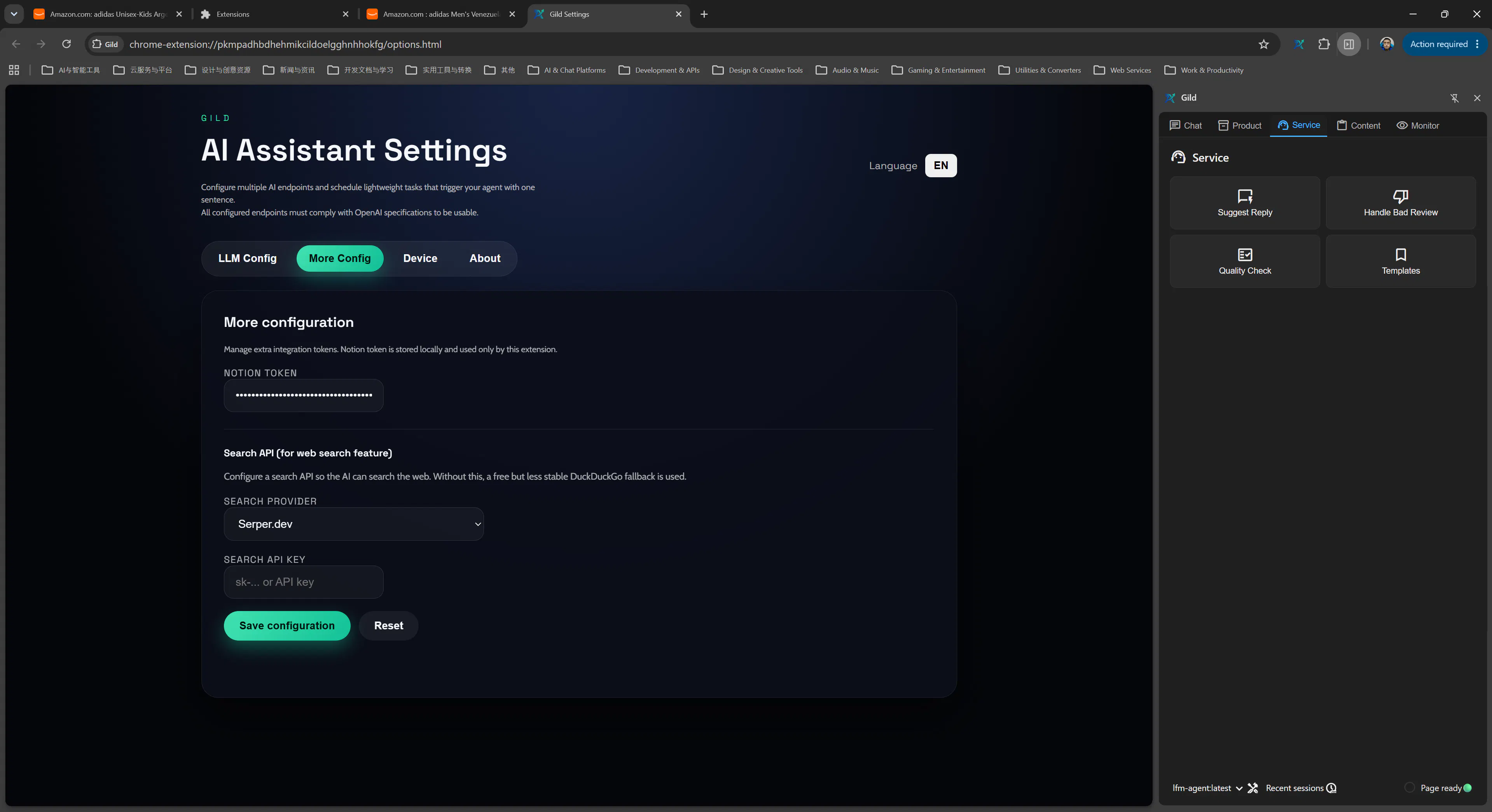The height and width of the screenshot is (812, 1492).
Task: Open a new browser tab
Action: [x=704, y=14]
